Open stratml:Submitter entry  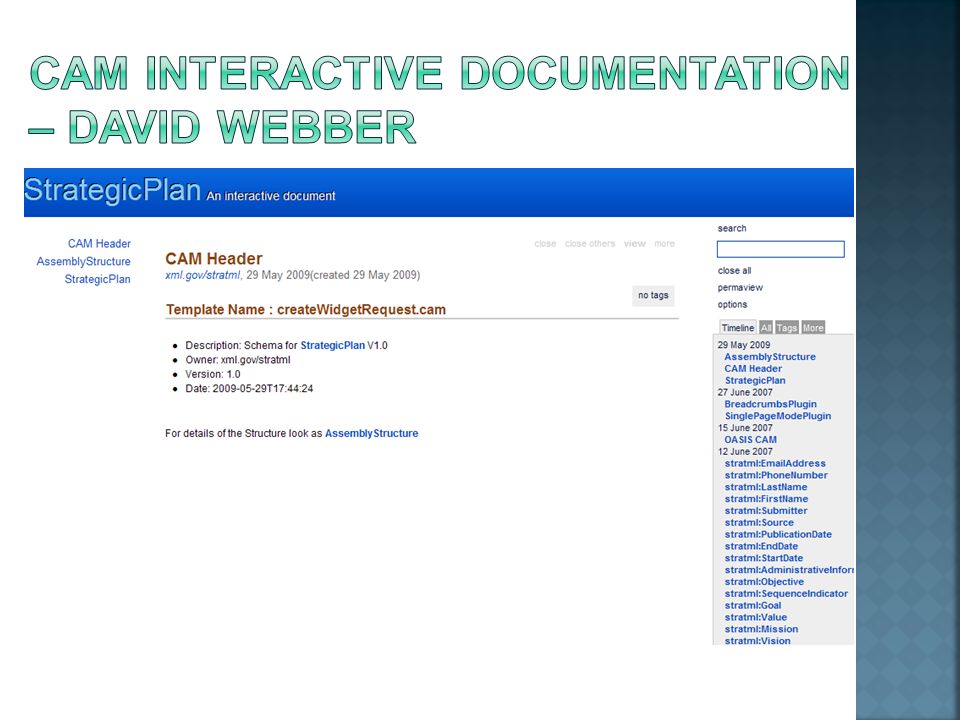(766, 511)
